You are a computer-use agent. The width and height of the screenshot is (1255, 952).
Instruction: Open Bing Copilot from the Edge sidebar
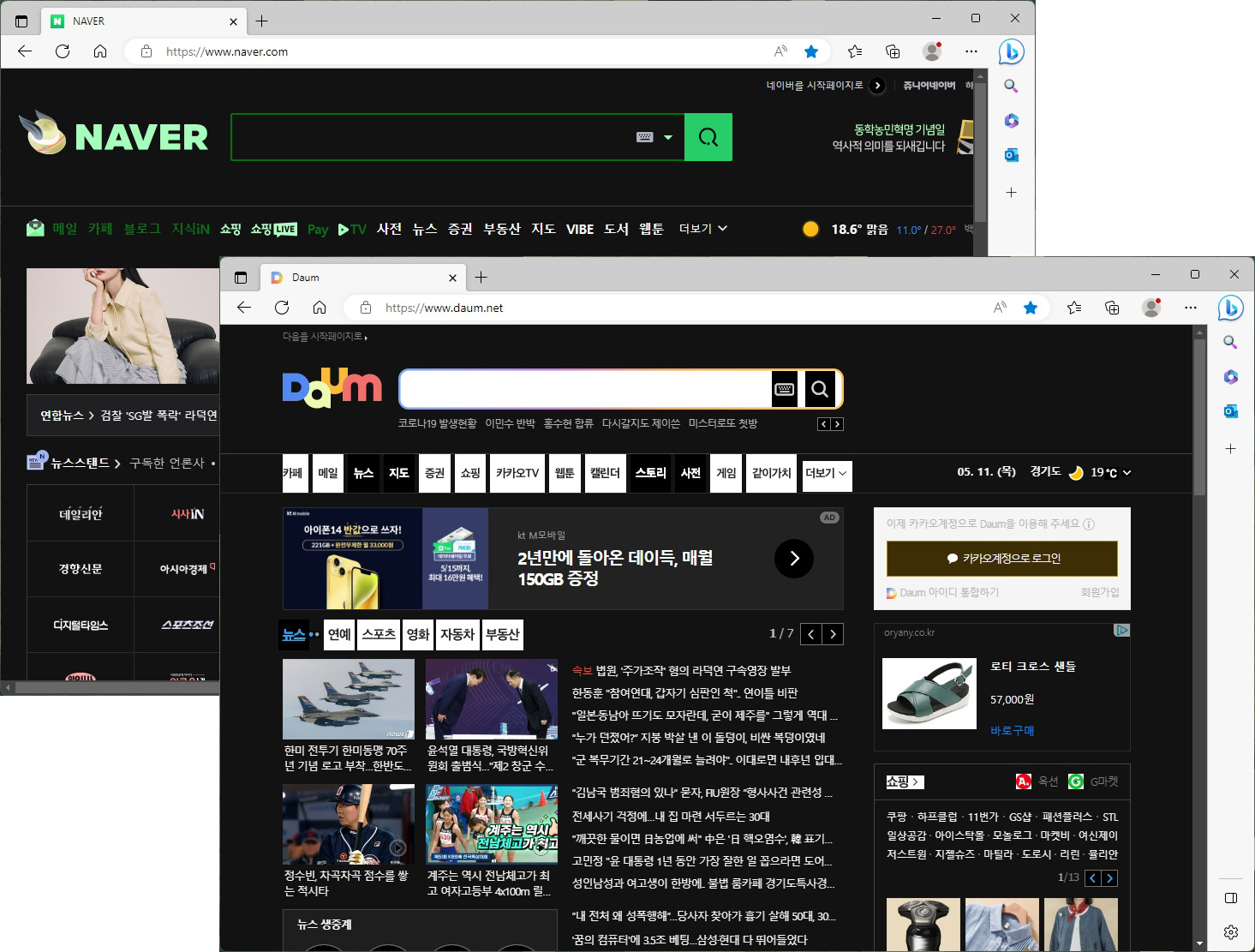tap(1231, 308)
